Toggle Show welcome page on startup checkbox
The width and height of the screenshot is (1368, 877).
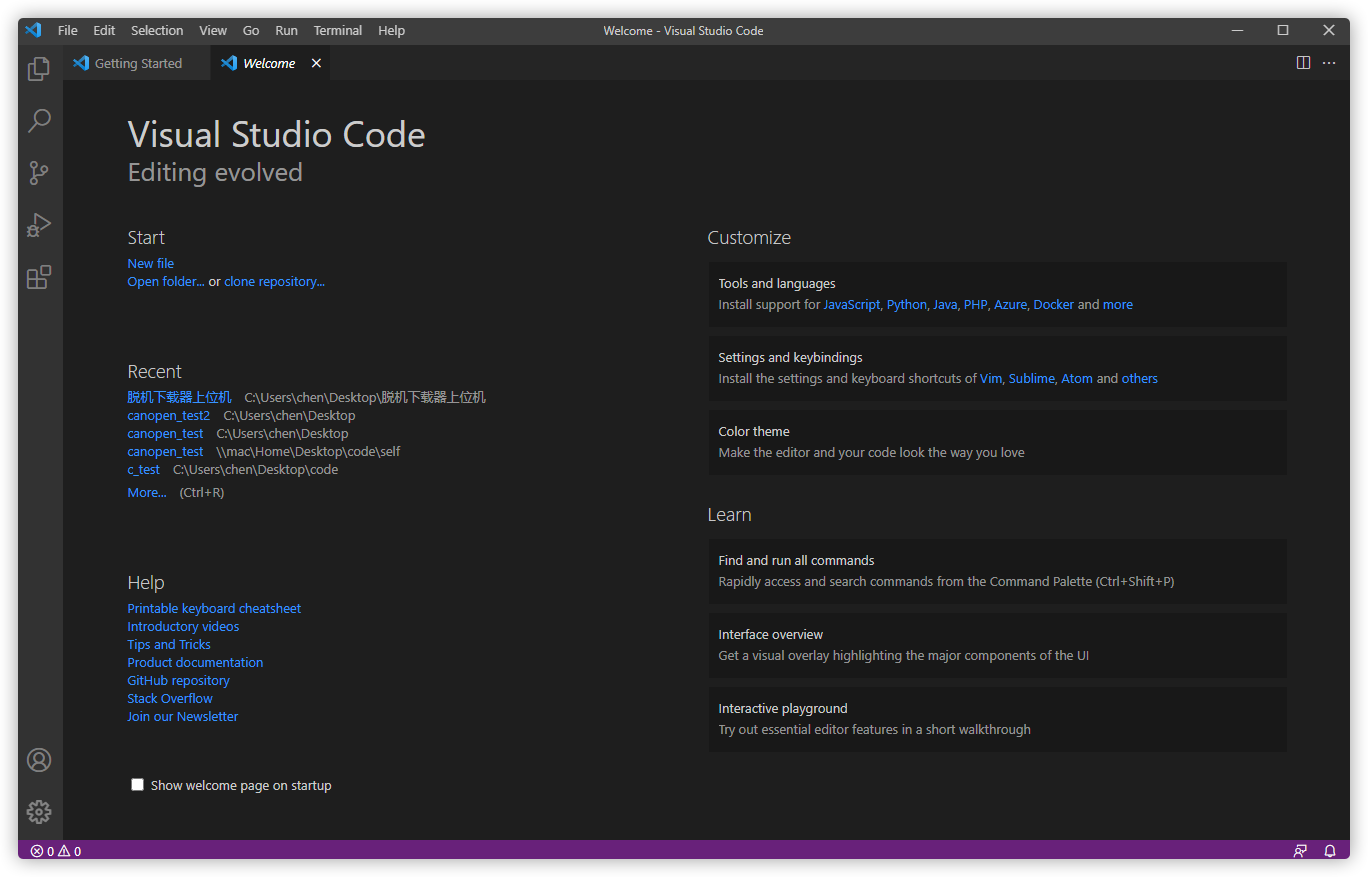138,785
